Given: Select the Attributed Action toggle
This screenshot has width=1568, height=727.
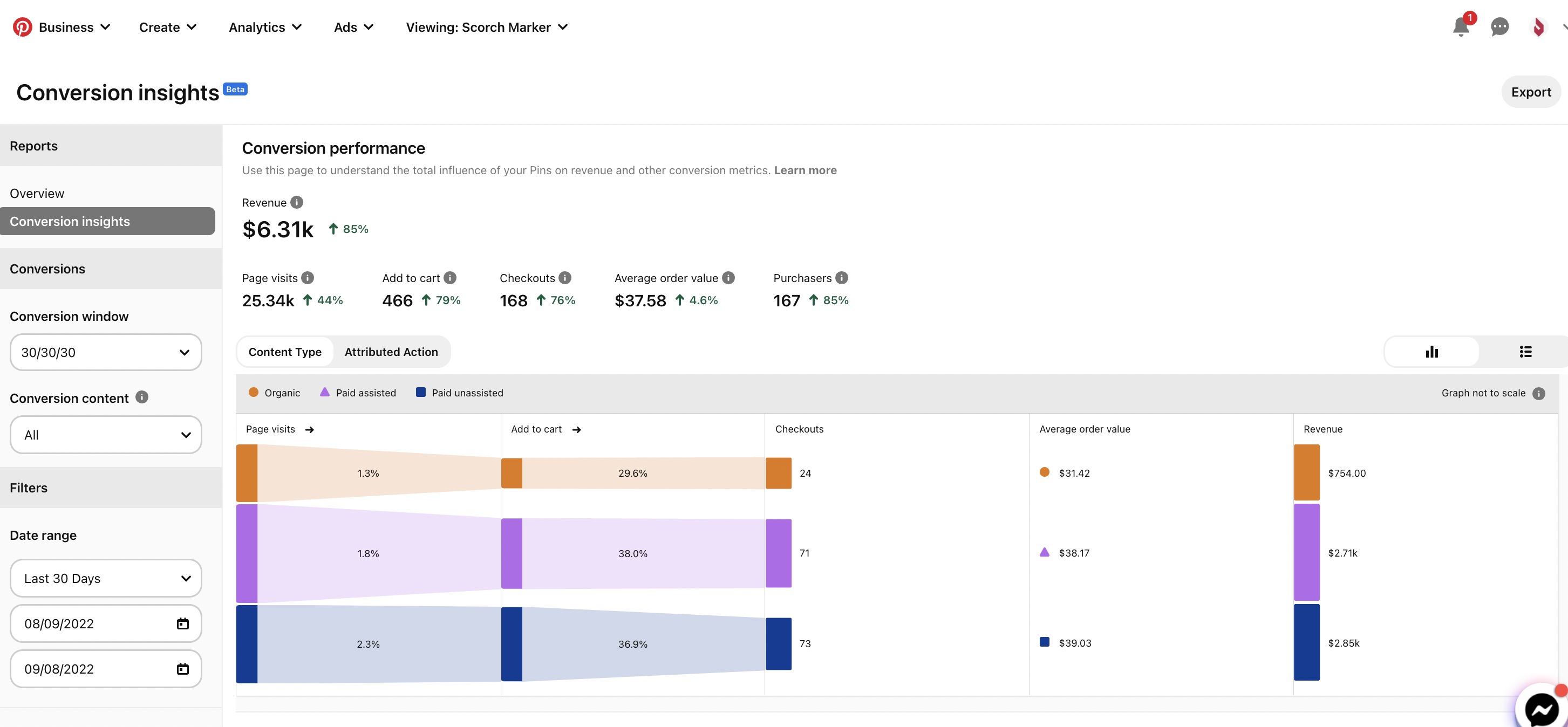Looking at the screenshot, I should pyautogui.click(x=391, y=352).
